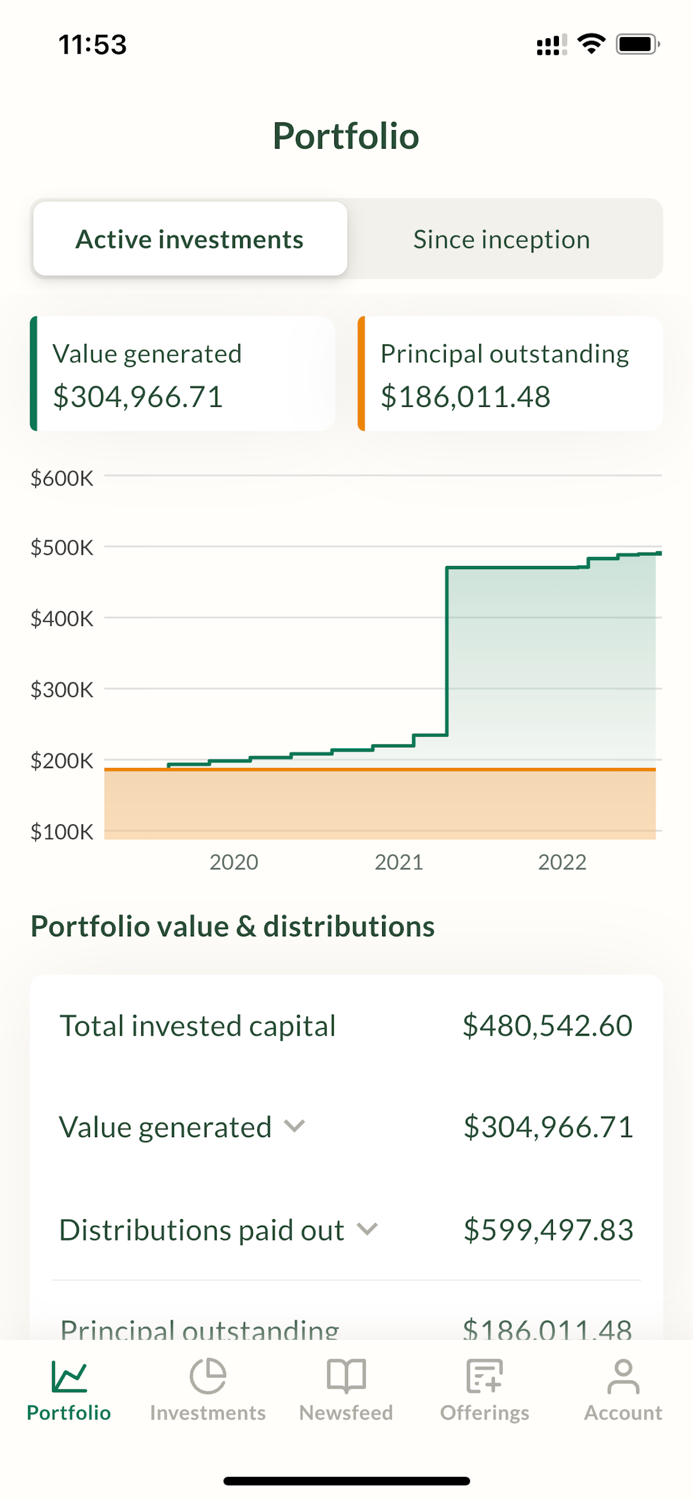Image resolution: width=693 pixels, height=1500 pixels.
Task: Tap the 11:53 clock display
Action: point(93,43)
